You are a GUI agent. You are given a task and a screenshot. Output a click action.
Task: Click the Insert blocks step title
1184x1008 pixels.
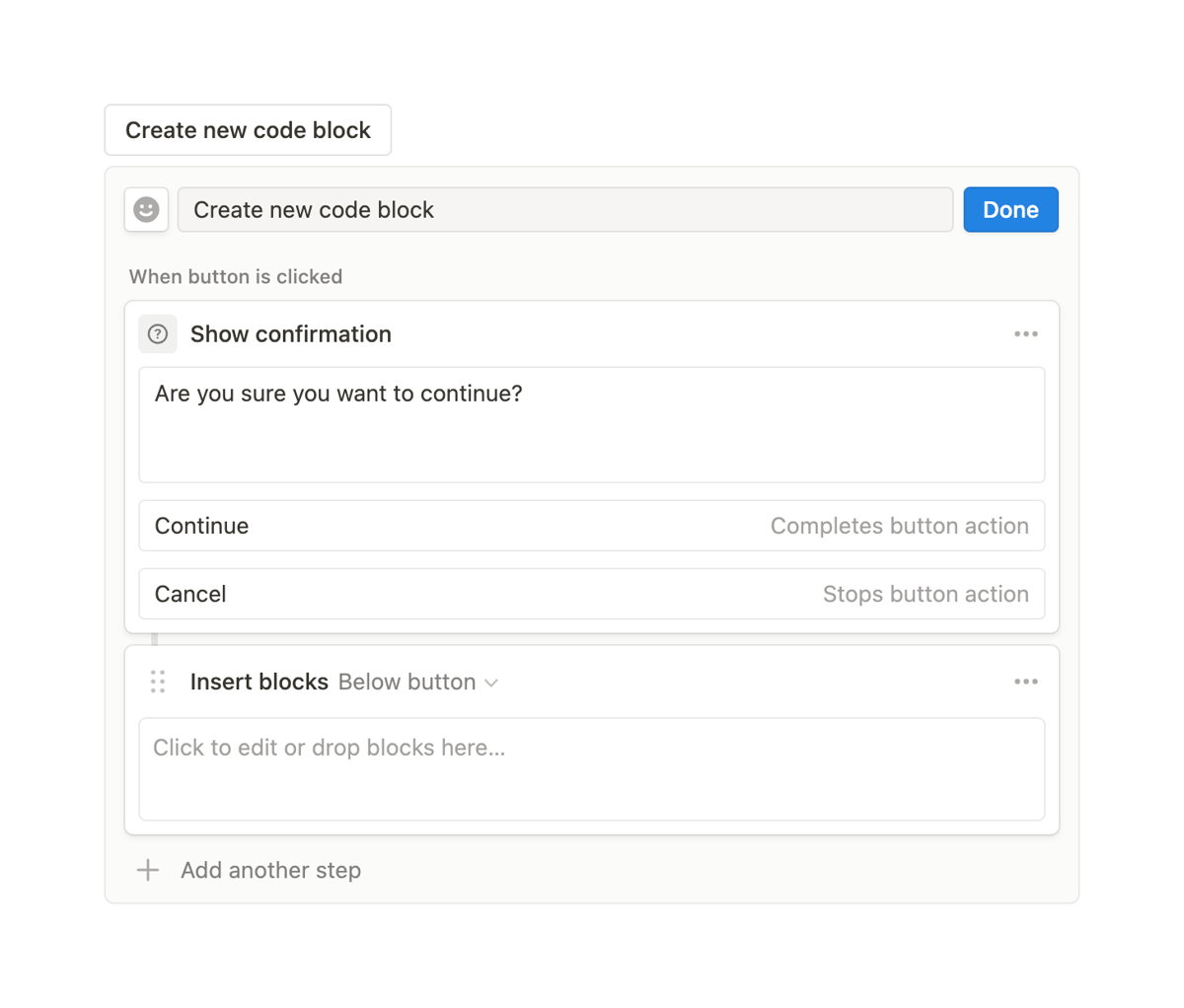tap(259, 682)
